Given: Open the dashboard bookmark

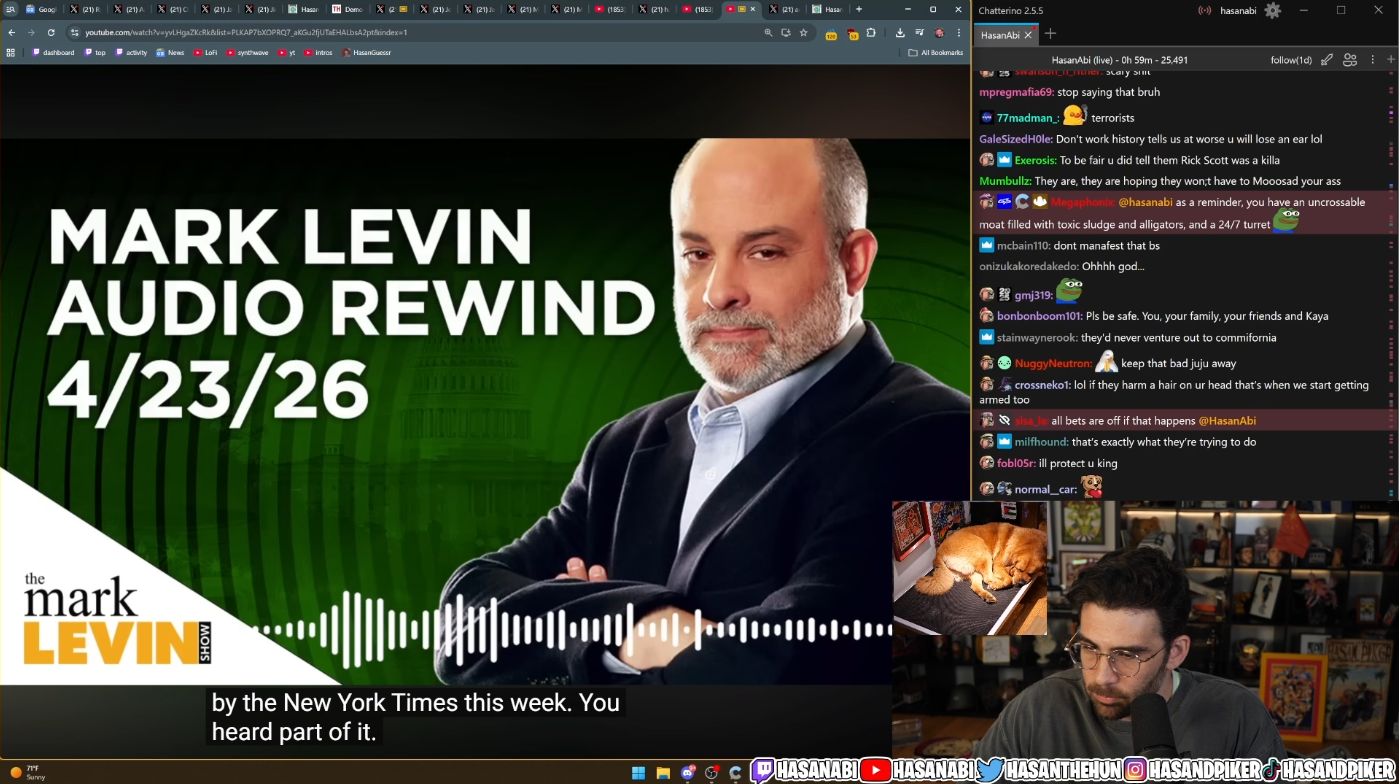Looking at the screenshot, I should [x=54, y=52].
